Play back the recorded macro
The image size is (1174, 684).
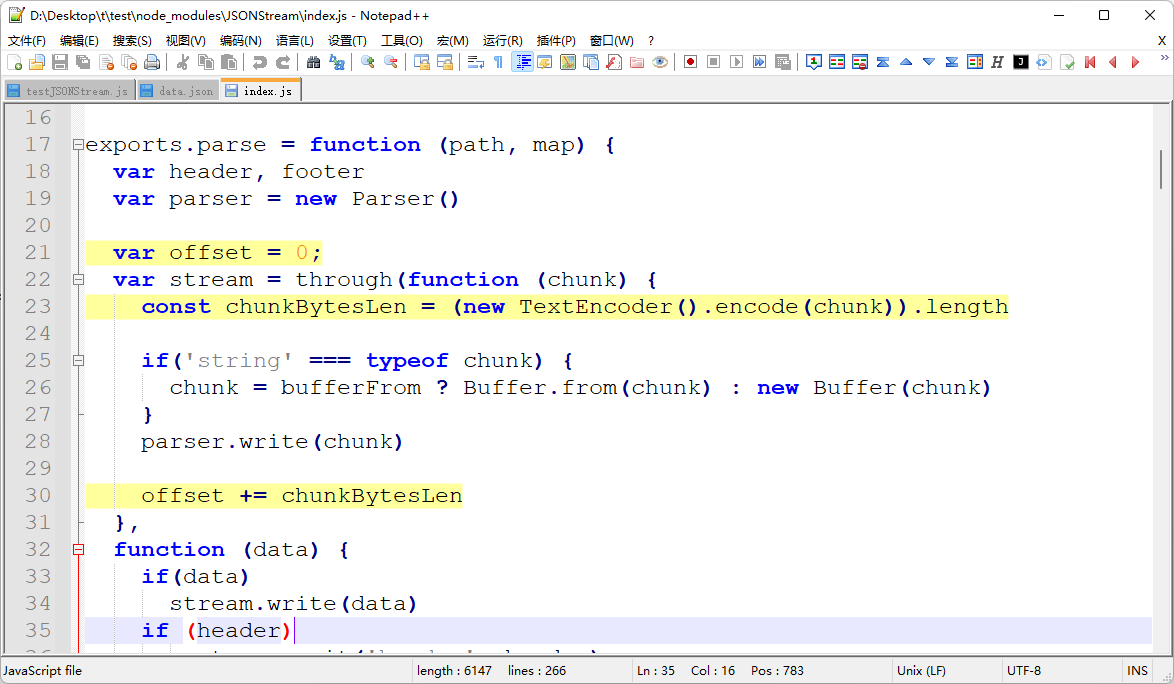[737, 62]
